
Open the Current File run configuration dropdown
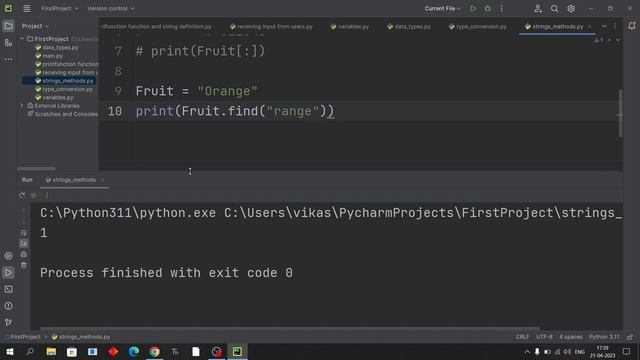coord(442,8)
